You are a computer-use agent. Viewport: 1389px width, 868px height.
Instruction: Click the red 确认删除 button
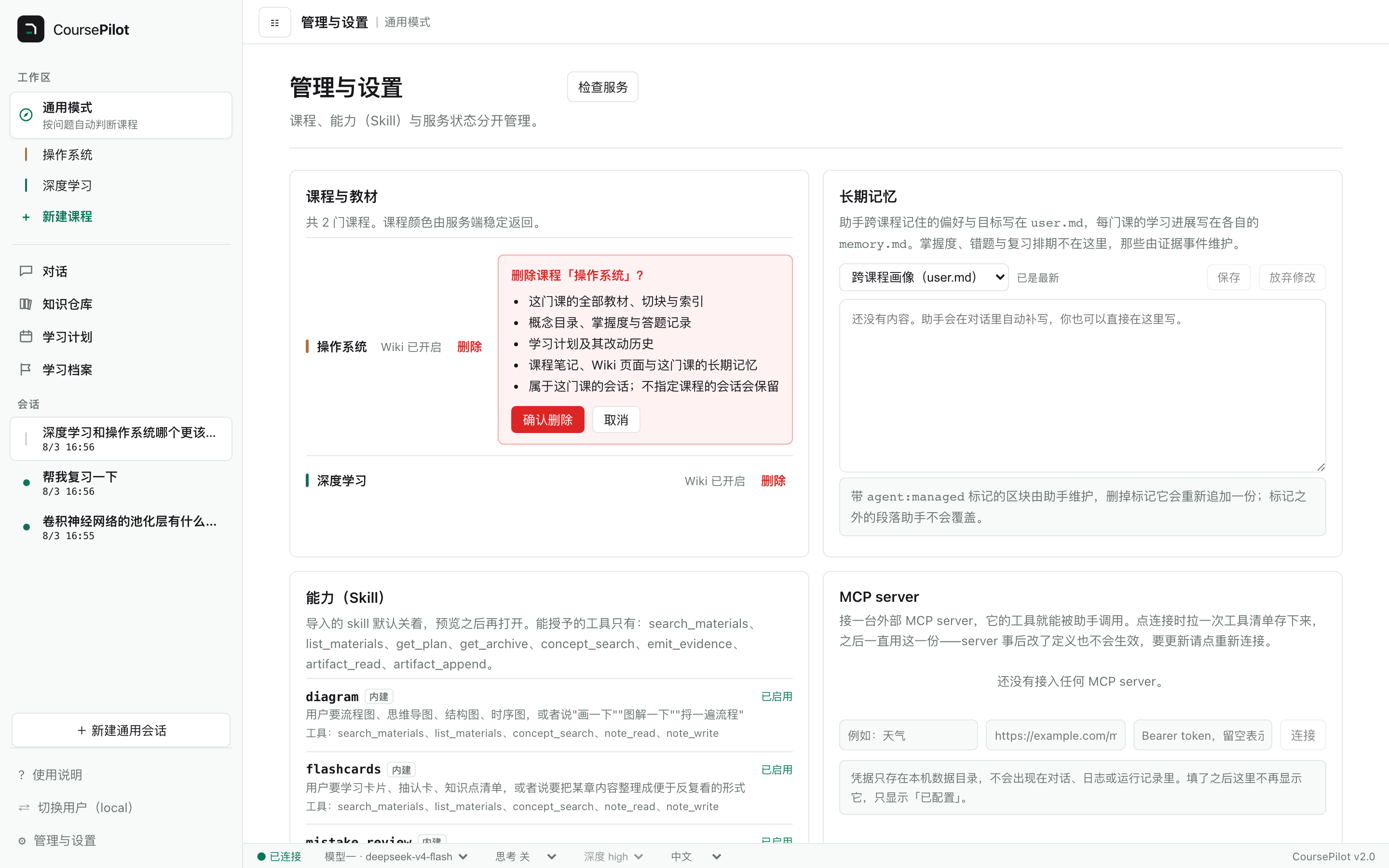pos(547,420)
